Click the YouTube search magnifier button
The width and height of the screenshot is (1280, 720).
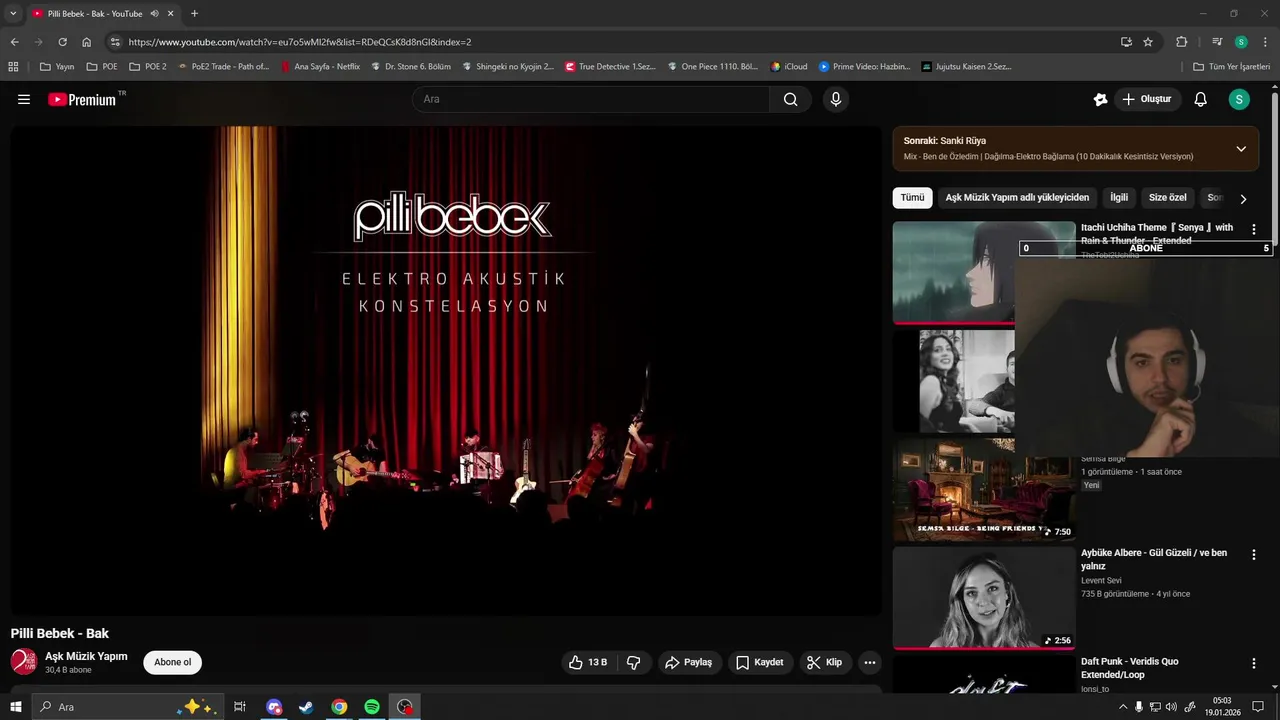[791, 99]
